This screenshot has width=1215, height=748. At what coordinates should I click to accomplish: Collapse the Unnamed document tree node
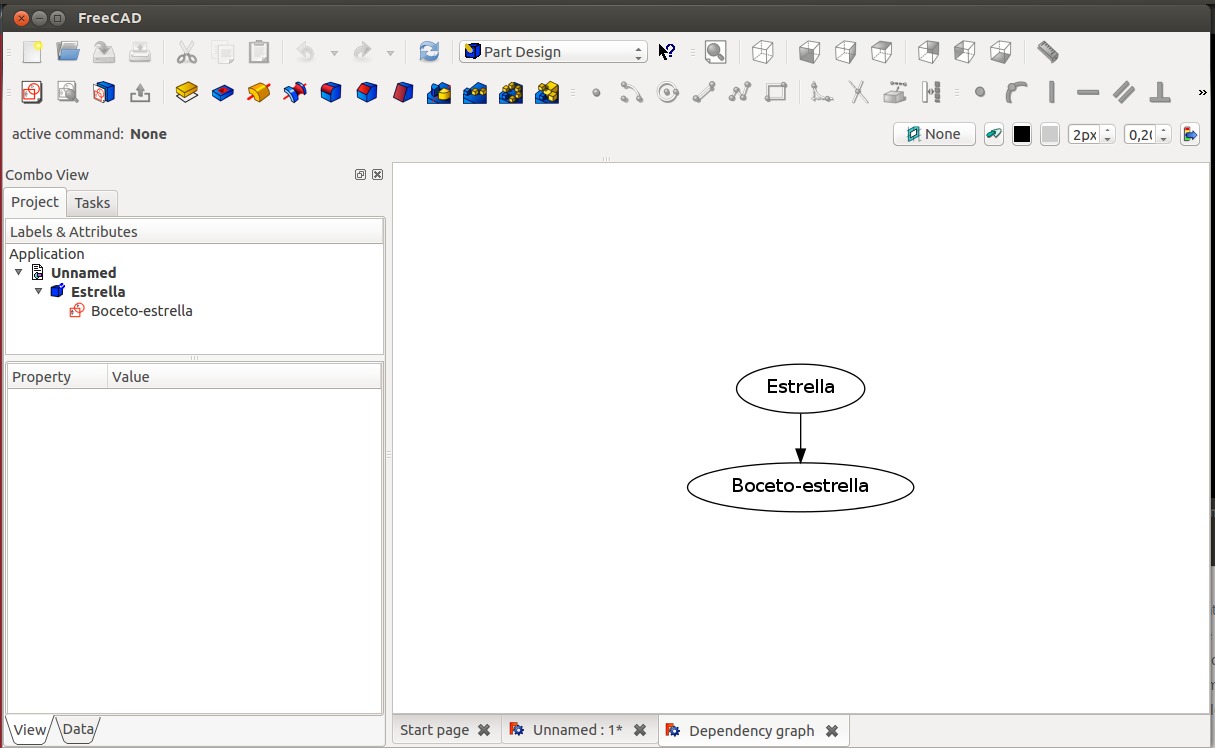(19, 273)
